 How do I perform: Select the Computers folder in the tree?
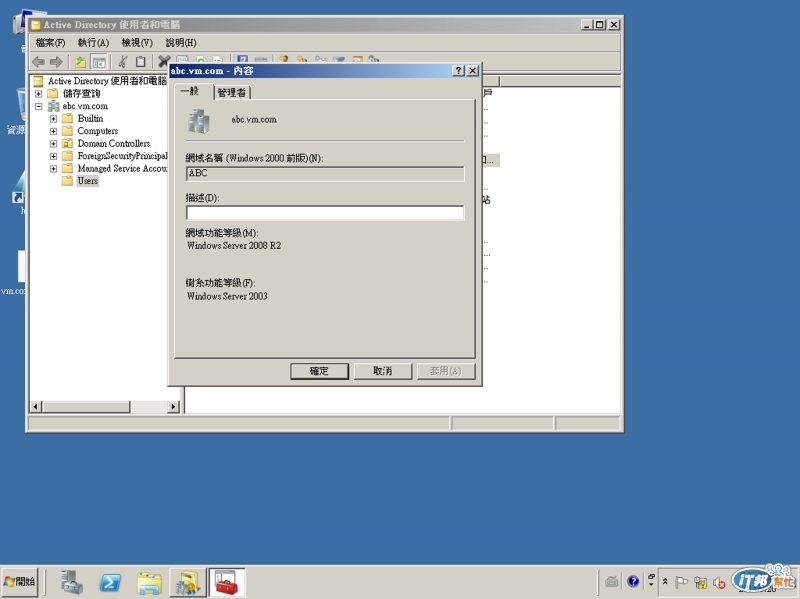pyautogui.click(x=97, y=131)
